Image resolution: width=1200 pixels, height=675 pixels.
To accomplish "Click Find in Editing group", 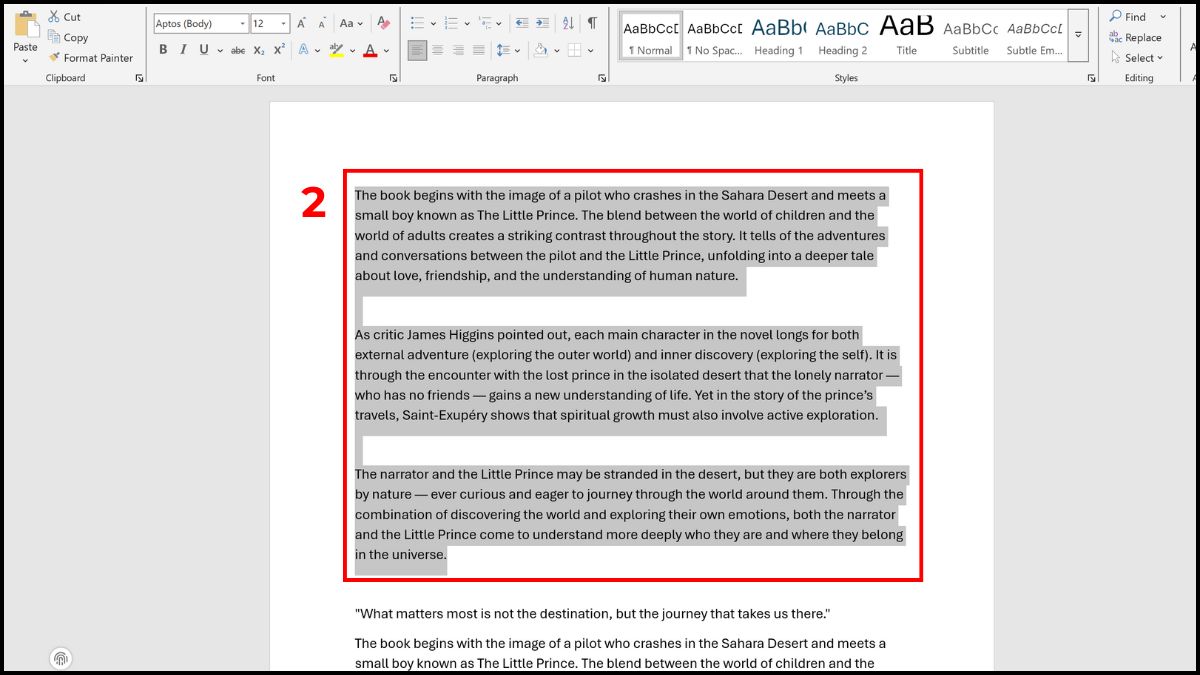I will 1128,17.
